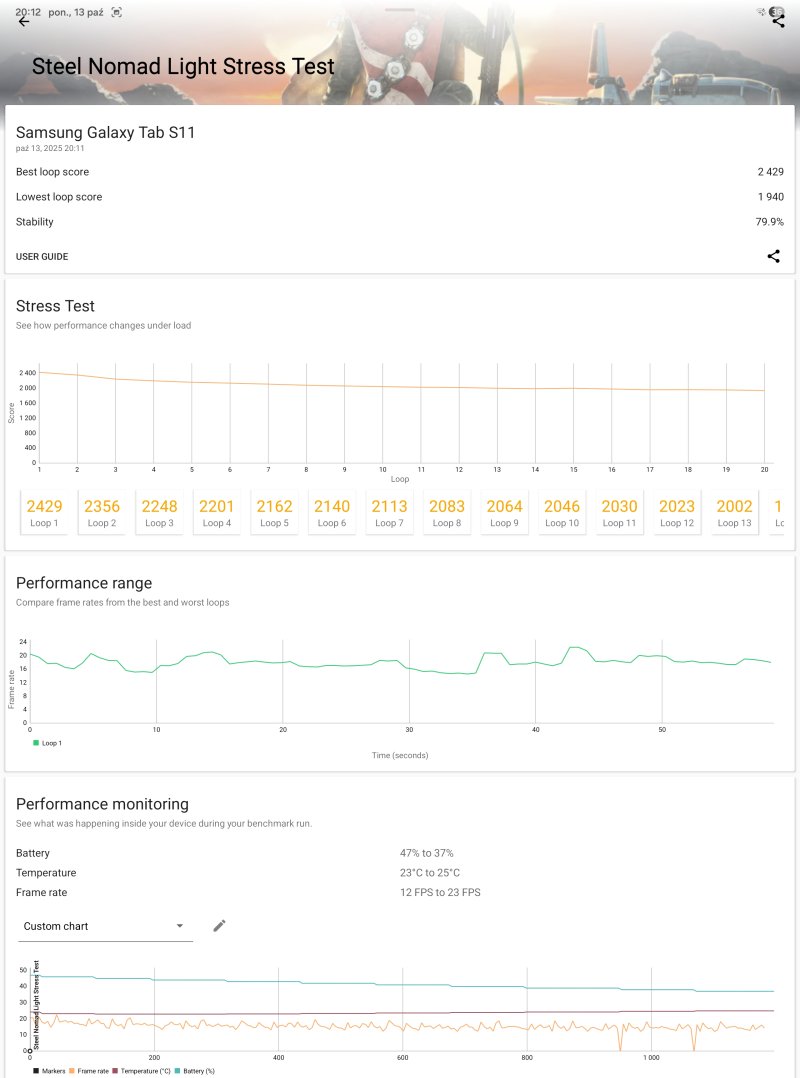800x1078 pixels.
Task: Go back using the top-left arrow
Action: (24, 22)
